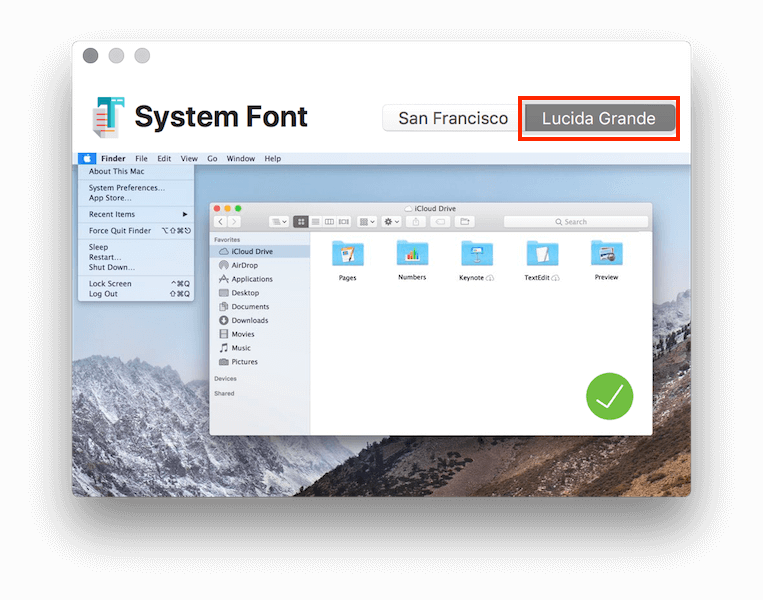Open the gear Action dropdown
Image resolution: width=763 pixels, height=600 pixels.
click(x=391, y=222)
